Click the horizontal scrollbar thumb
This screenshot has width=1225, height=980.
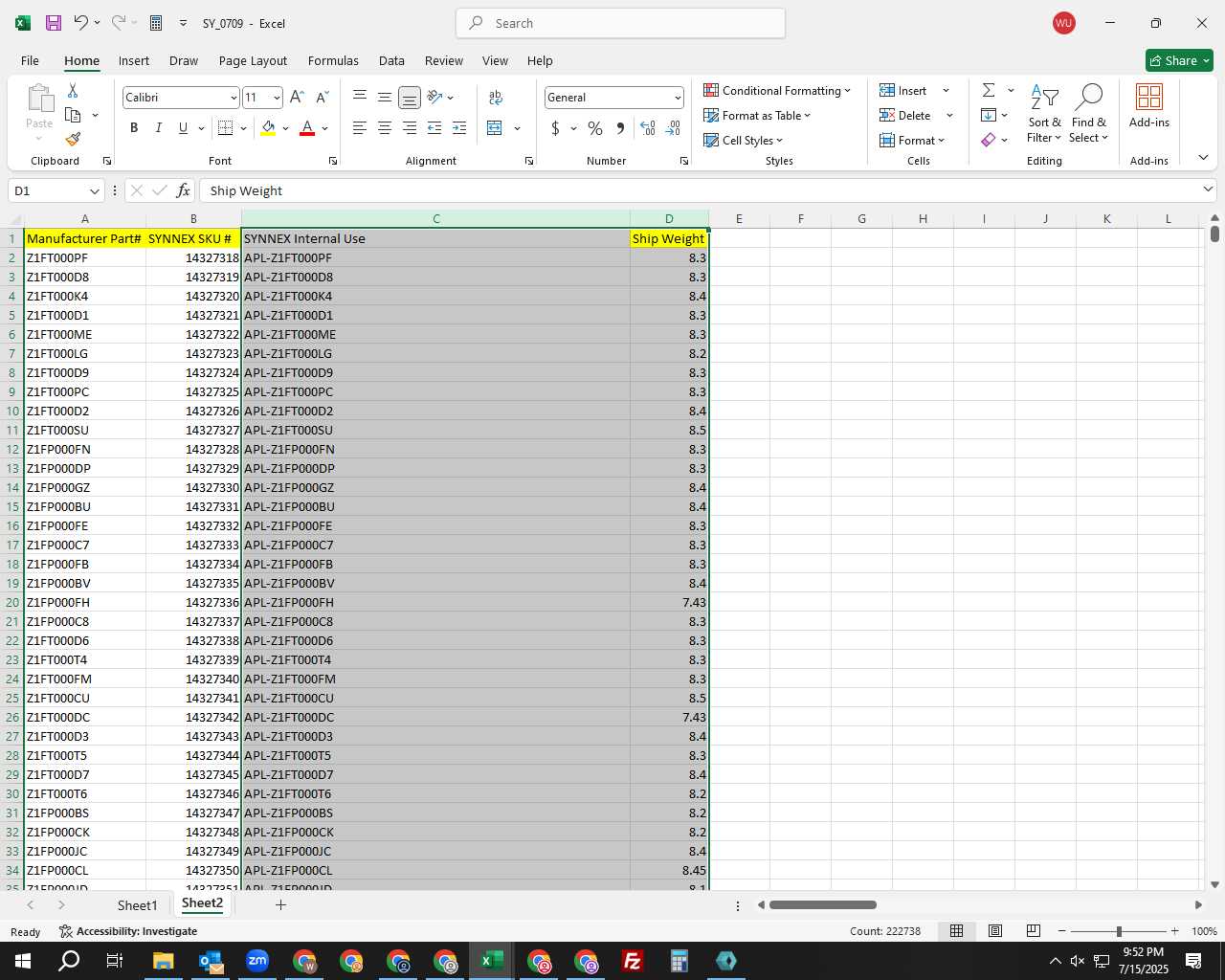[822, 904]
